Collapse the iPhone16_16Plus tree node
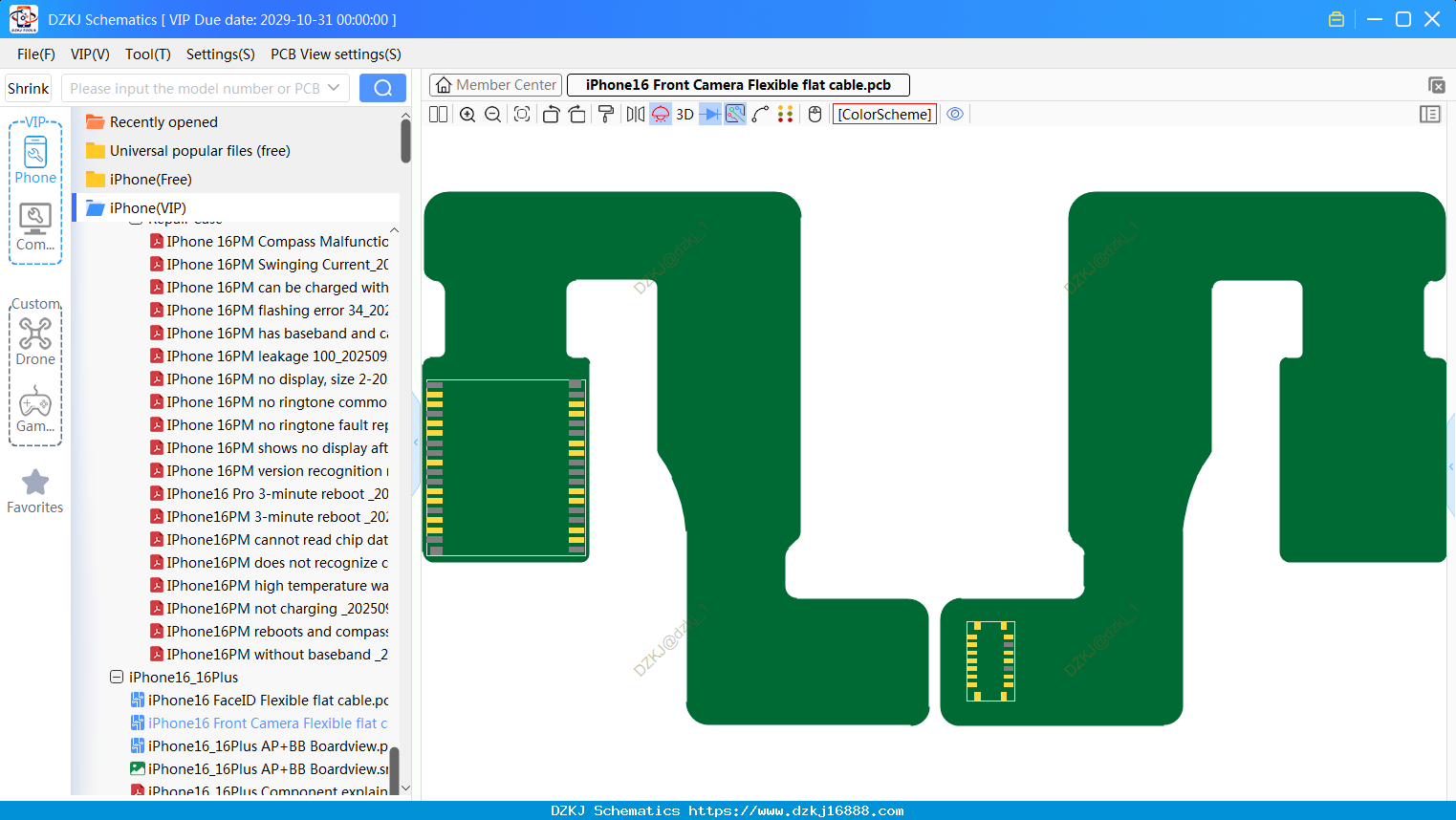The width and height of the screenshot is (1456, 820). pos(117,677)
